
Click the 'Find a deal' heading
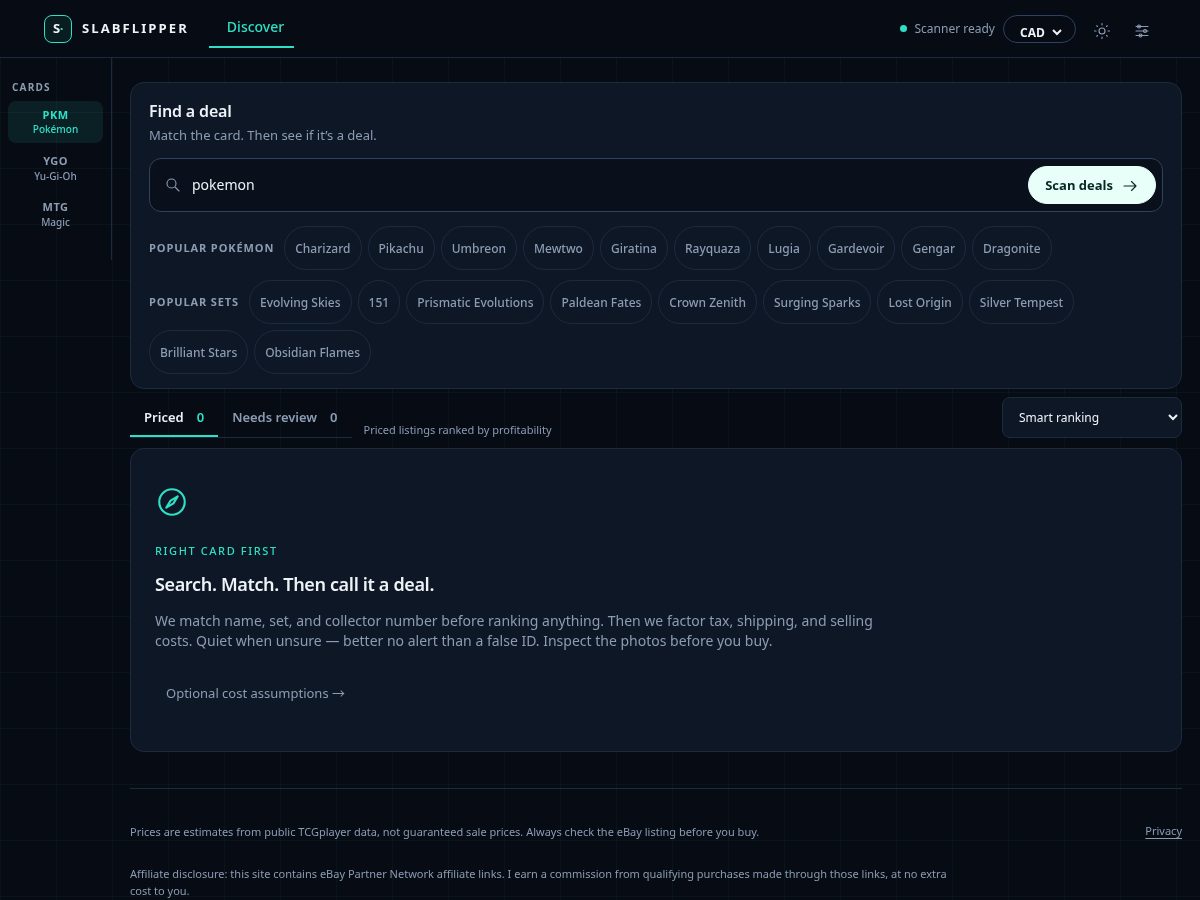190,111
